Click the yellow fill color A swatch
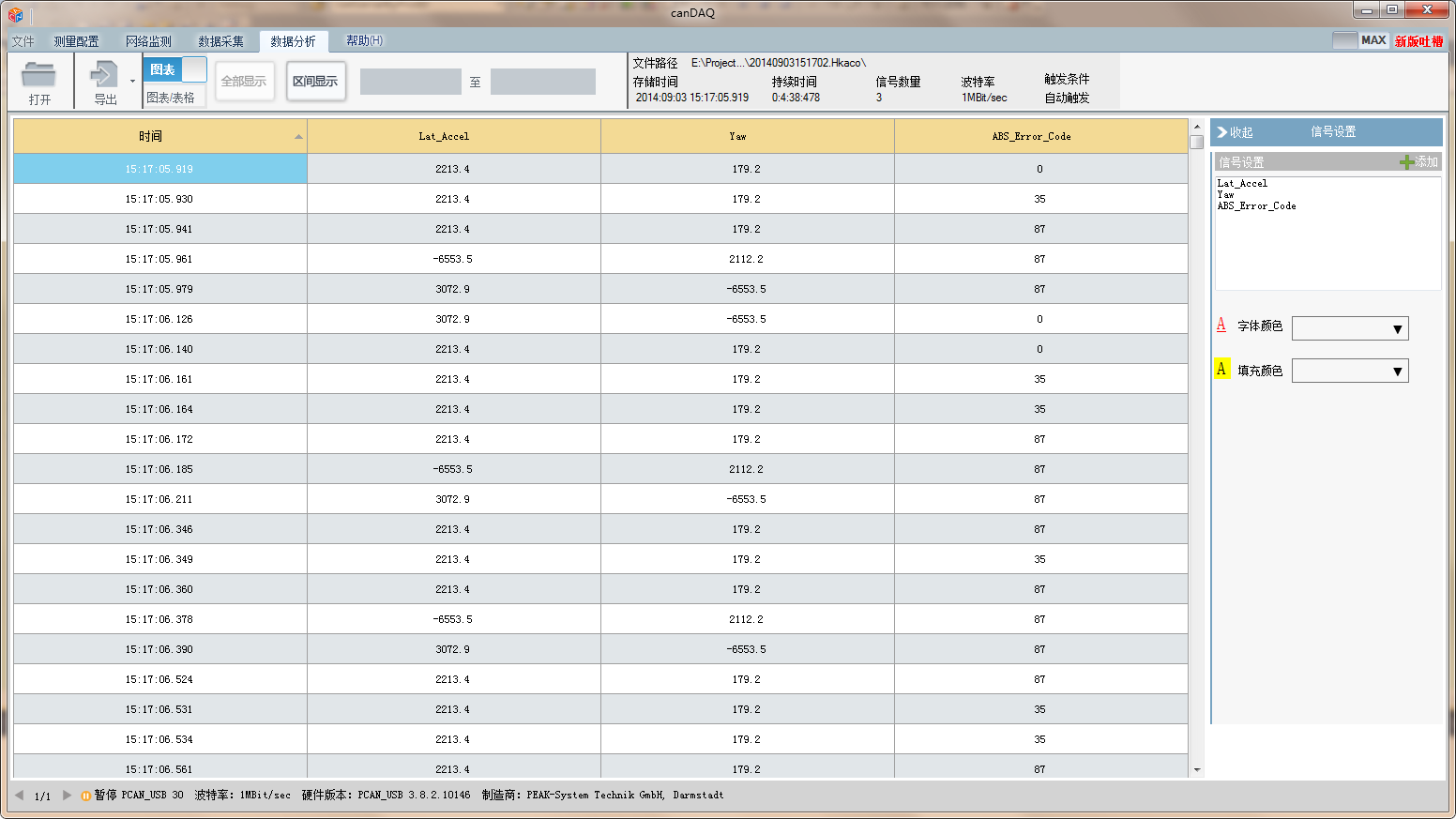1456x819 pixels. pos(1221,369)
